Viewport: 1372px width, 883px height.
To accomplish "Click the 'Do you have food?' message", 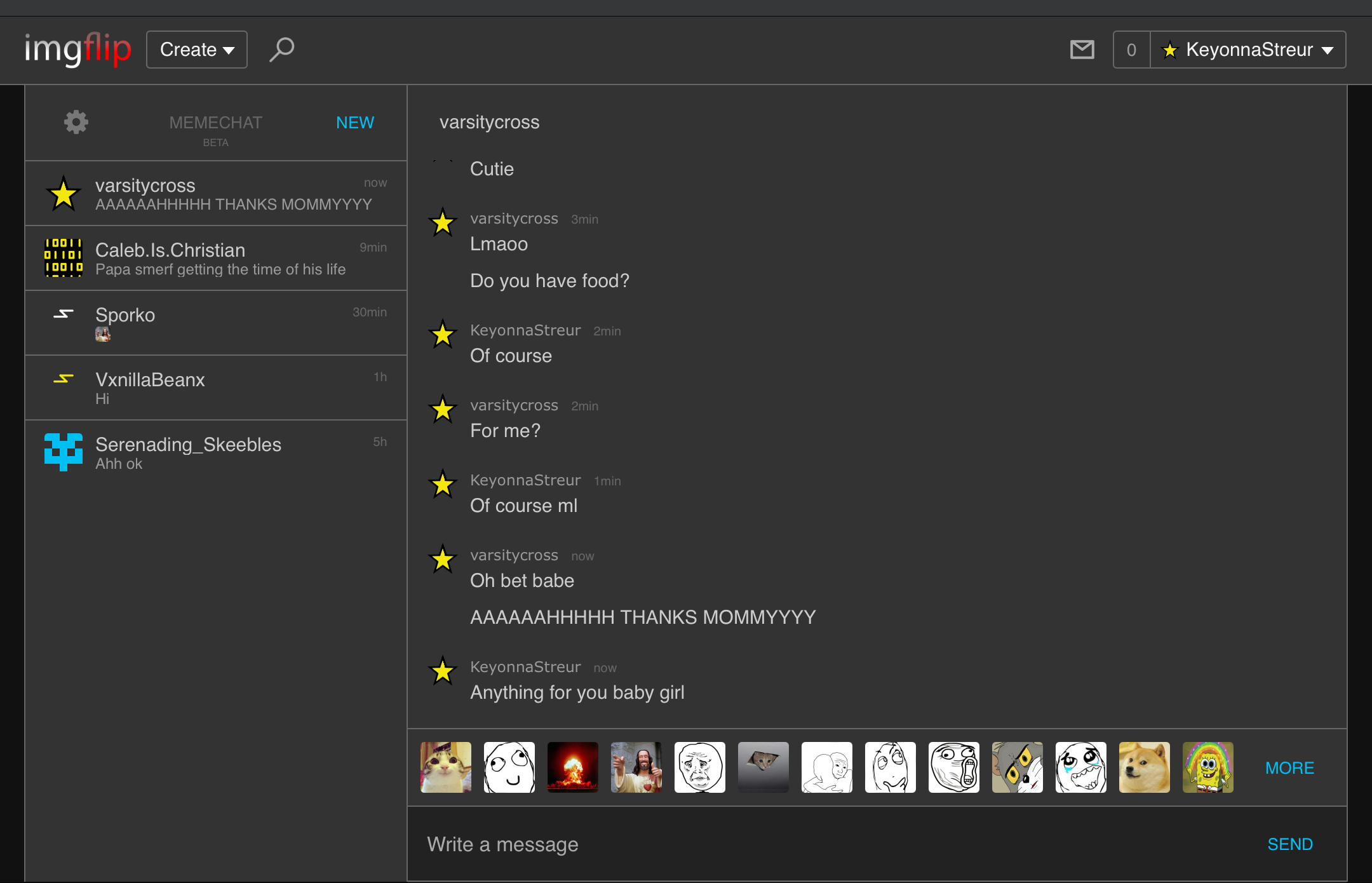I will tap(549, 281).
